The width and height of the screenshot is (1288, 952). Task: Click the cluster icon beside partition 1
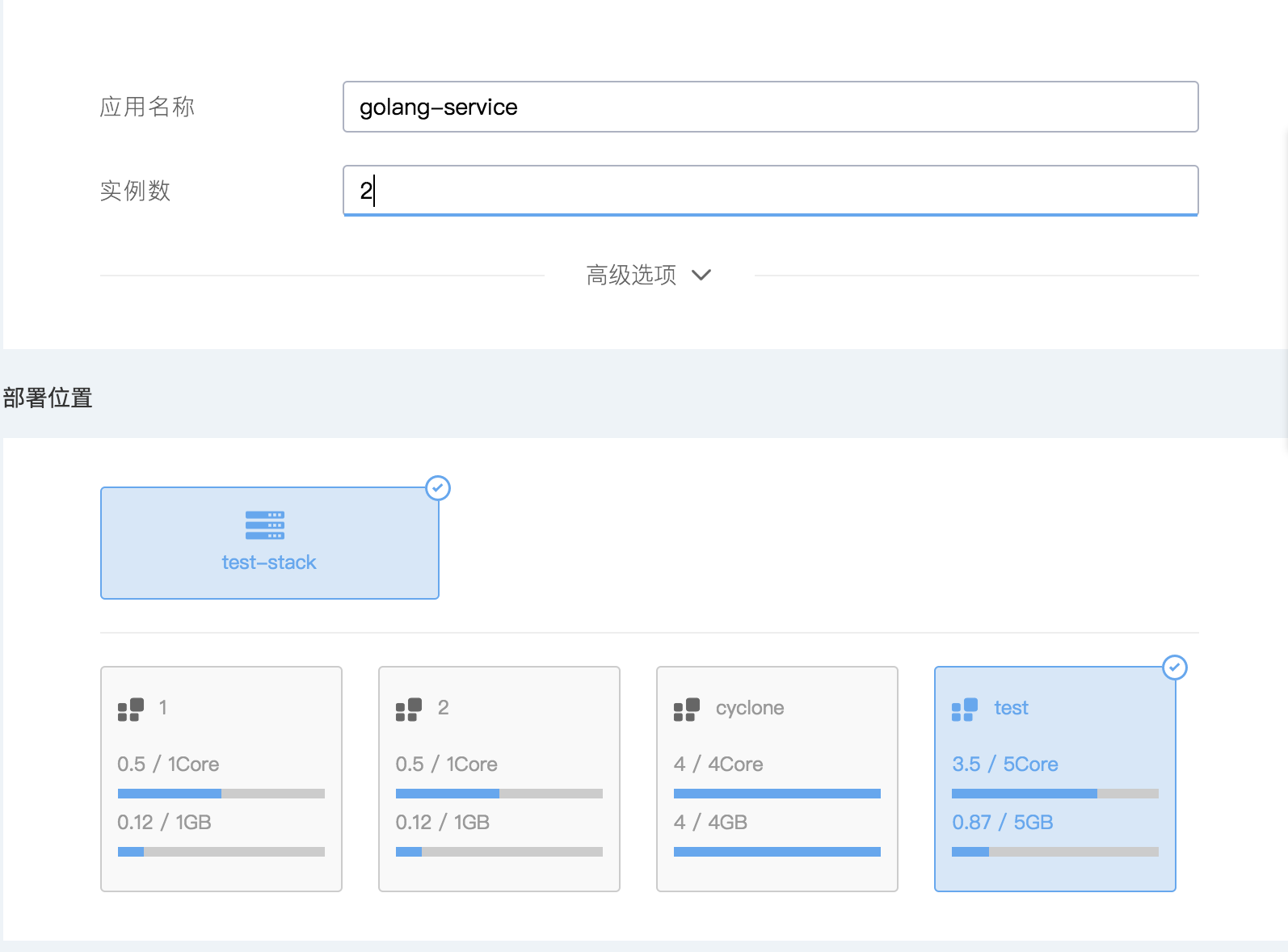tap(131, 710)
